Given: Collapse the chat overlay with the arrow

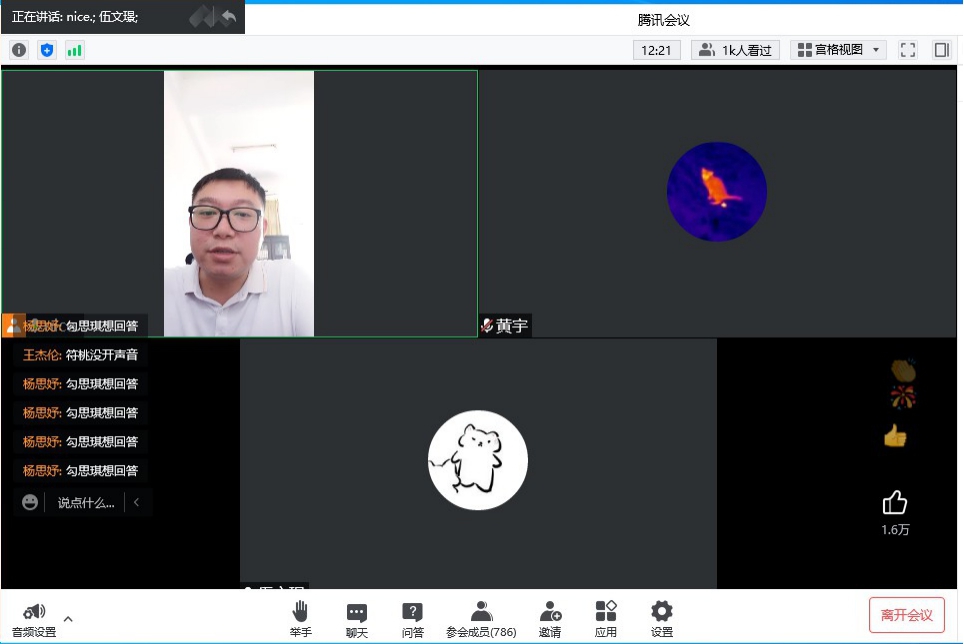Looking at the screenshot, I should pyautogui.click(x=136, y=503).
